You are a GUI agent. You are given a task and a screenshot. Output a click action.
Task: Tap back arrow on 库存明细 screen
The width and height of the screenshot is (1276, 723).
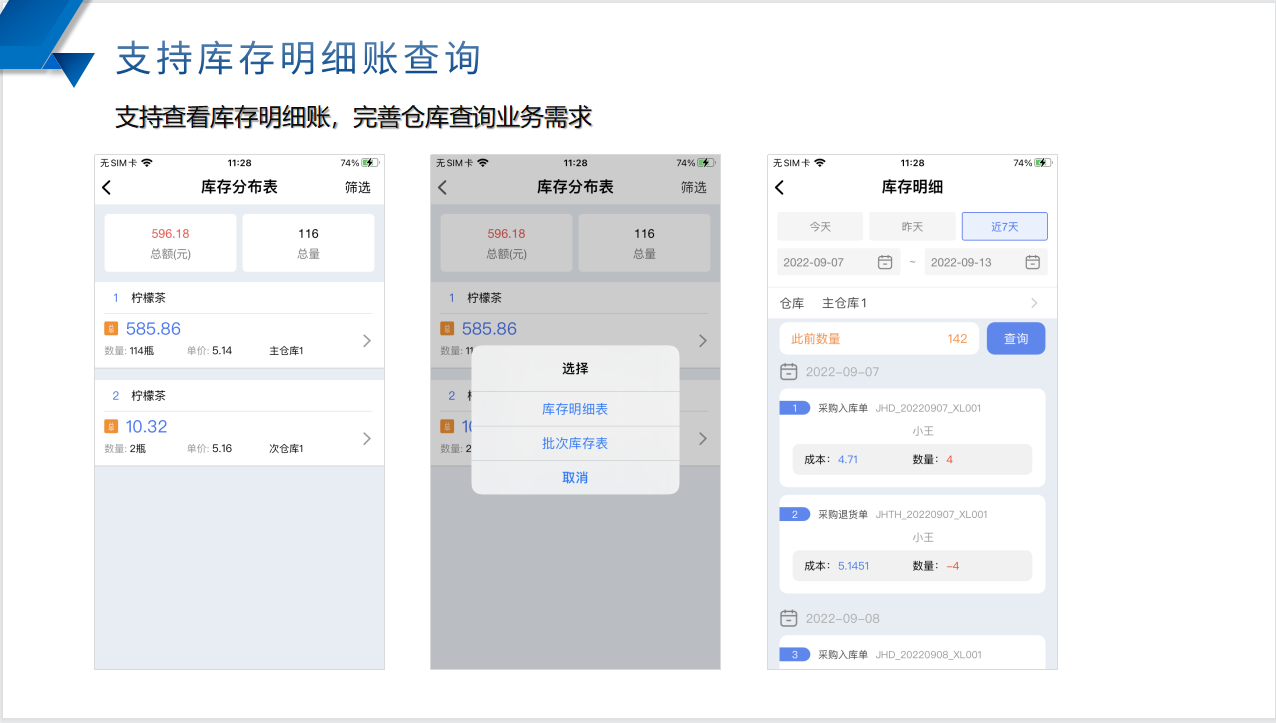(780, 187)
